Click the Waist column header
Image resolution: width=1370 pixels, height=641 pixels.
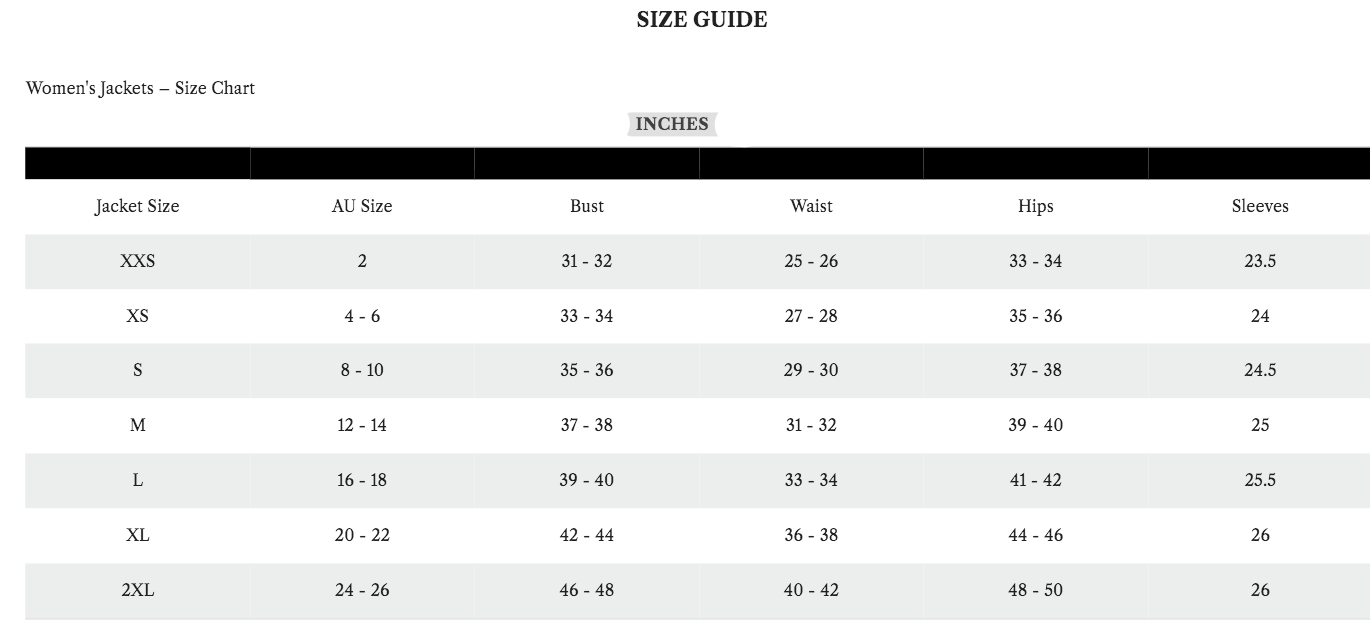(x=811, y=206)
